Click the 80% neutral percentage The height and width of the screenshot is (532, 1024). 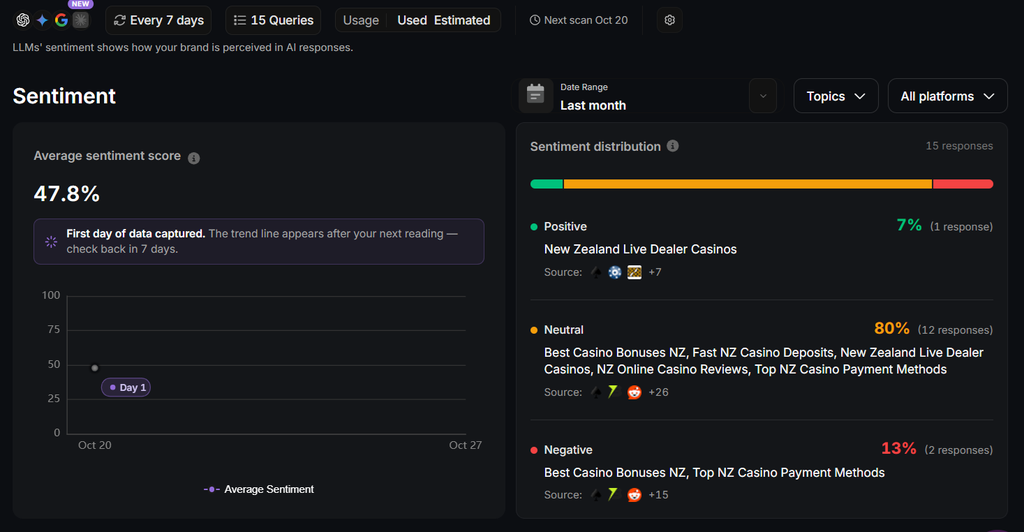click(x=891, y=328)
